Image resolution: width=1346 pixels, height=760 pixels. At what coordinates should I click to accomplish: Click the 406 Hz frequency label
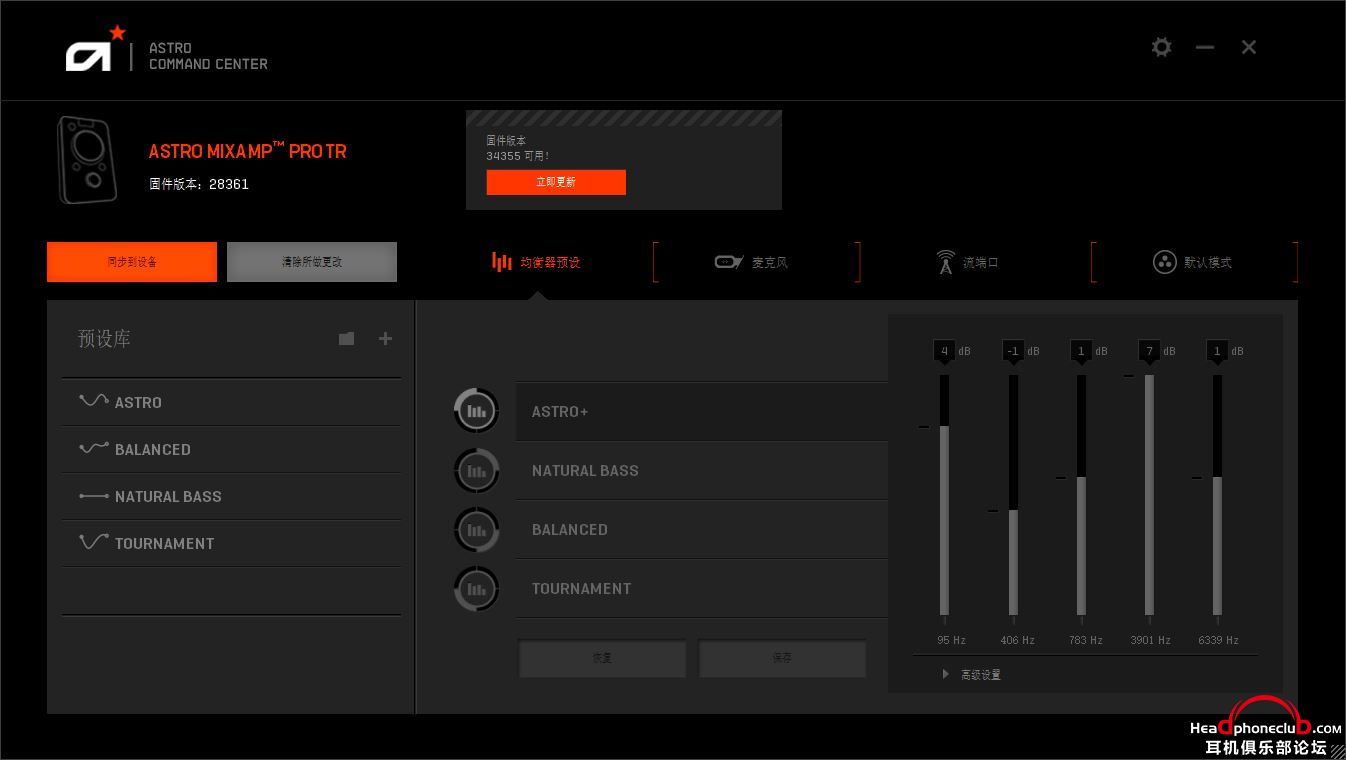[1017, 640]
